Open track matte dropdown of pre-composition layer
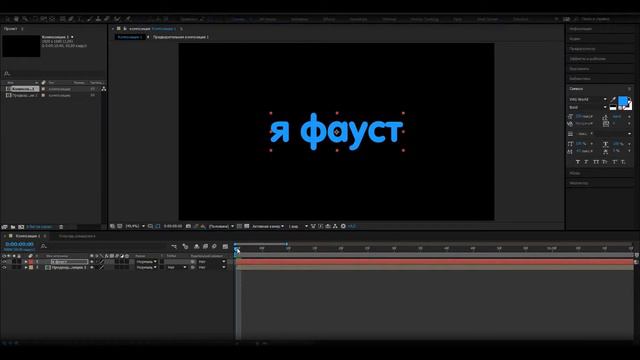Screen dimensions: 640x360 [x=177, y=267]
